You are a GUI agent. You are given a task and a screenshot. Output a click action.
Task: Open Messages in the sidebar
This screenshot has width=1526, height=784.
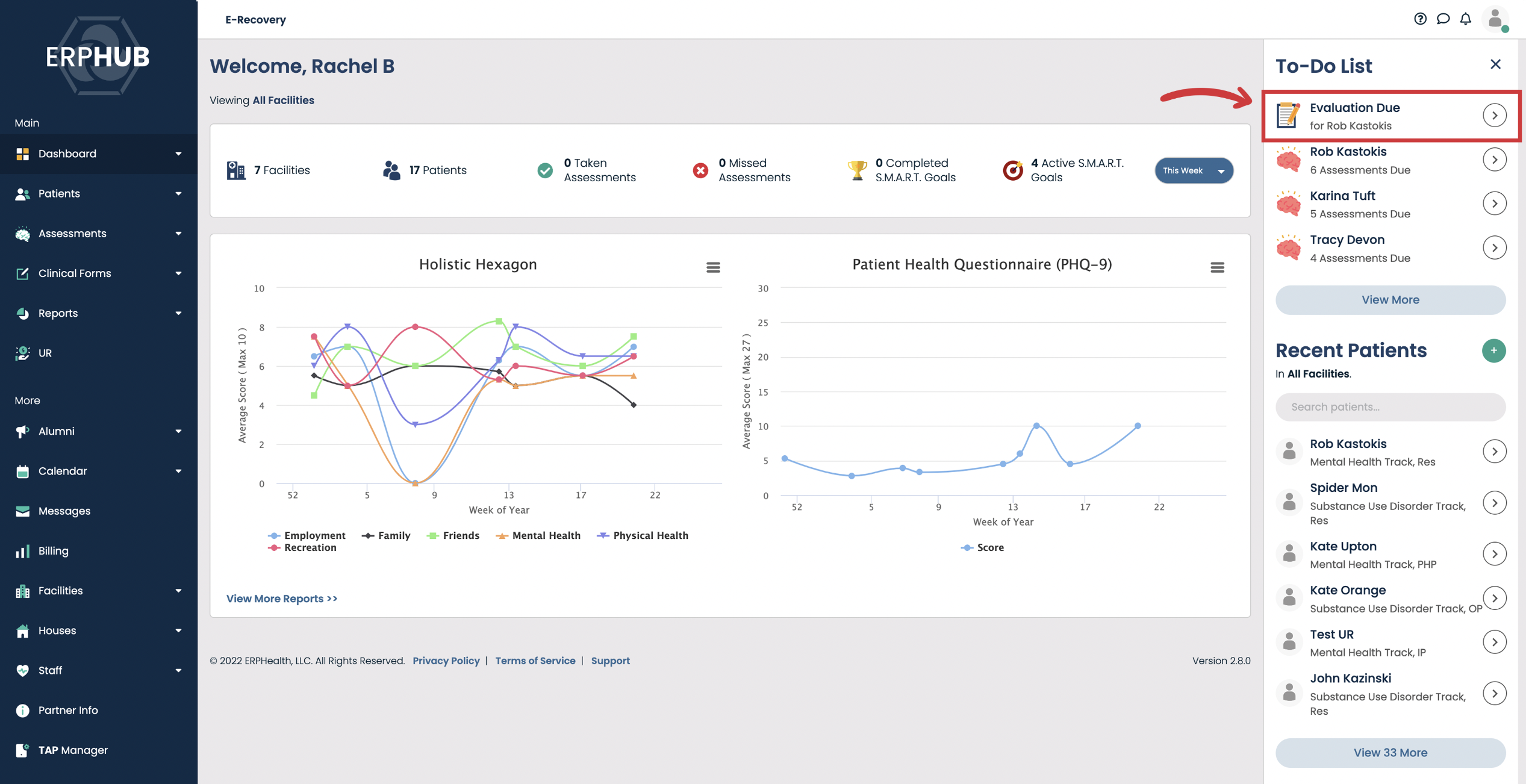tap(64, 511)
